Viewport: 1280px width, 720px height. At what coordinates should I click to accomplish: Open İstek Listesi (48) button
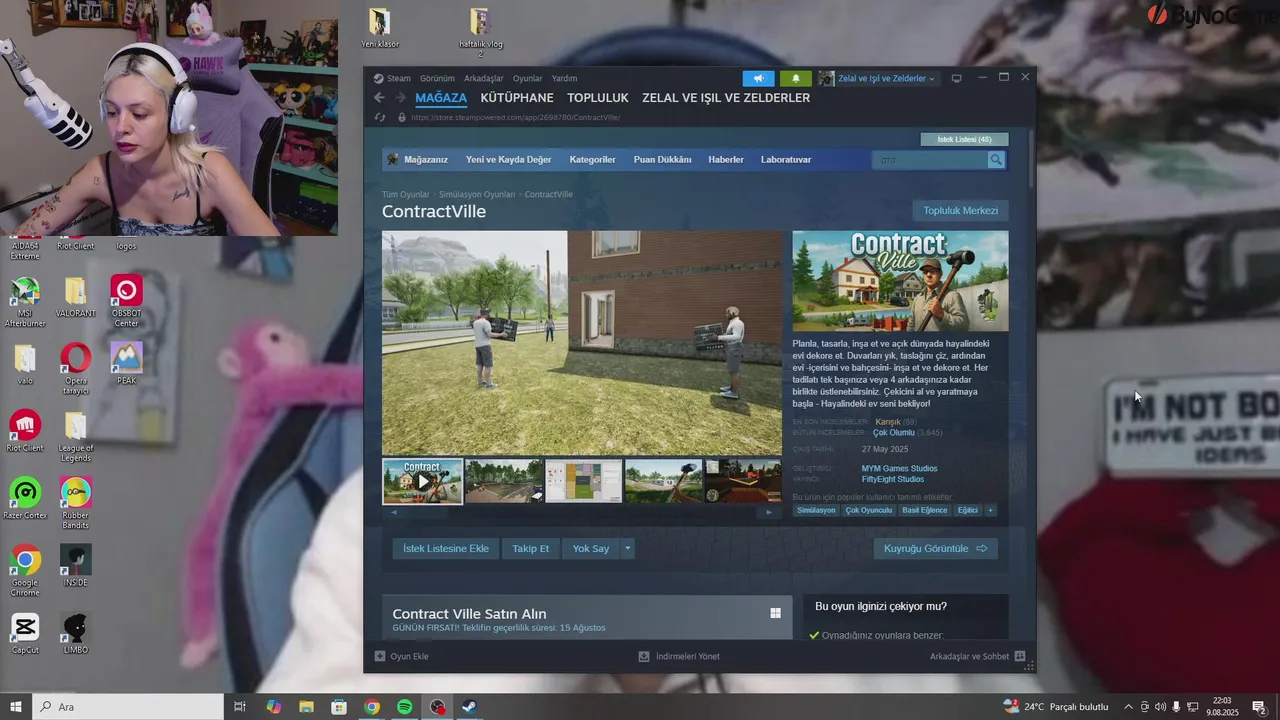(x=964, y=139)
